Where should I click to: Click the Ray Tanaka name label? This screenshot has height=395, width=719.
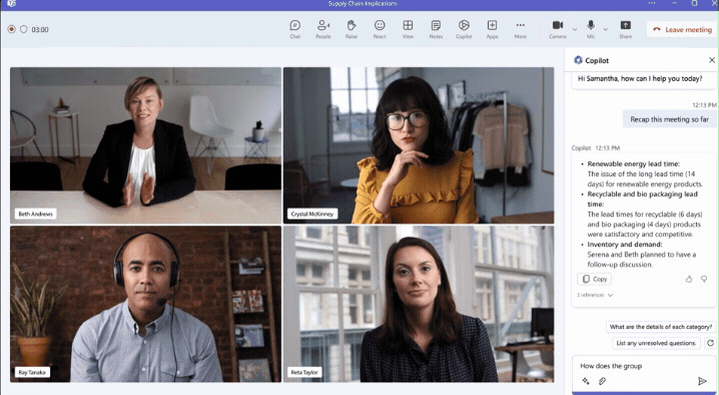click(32, 372)
